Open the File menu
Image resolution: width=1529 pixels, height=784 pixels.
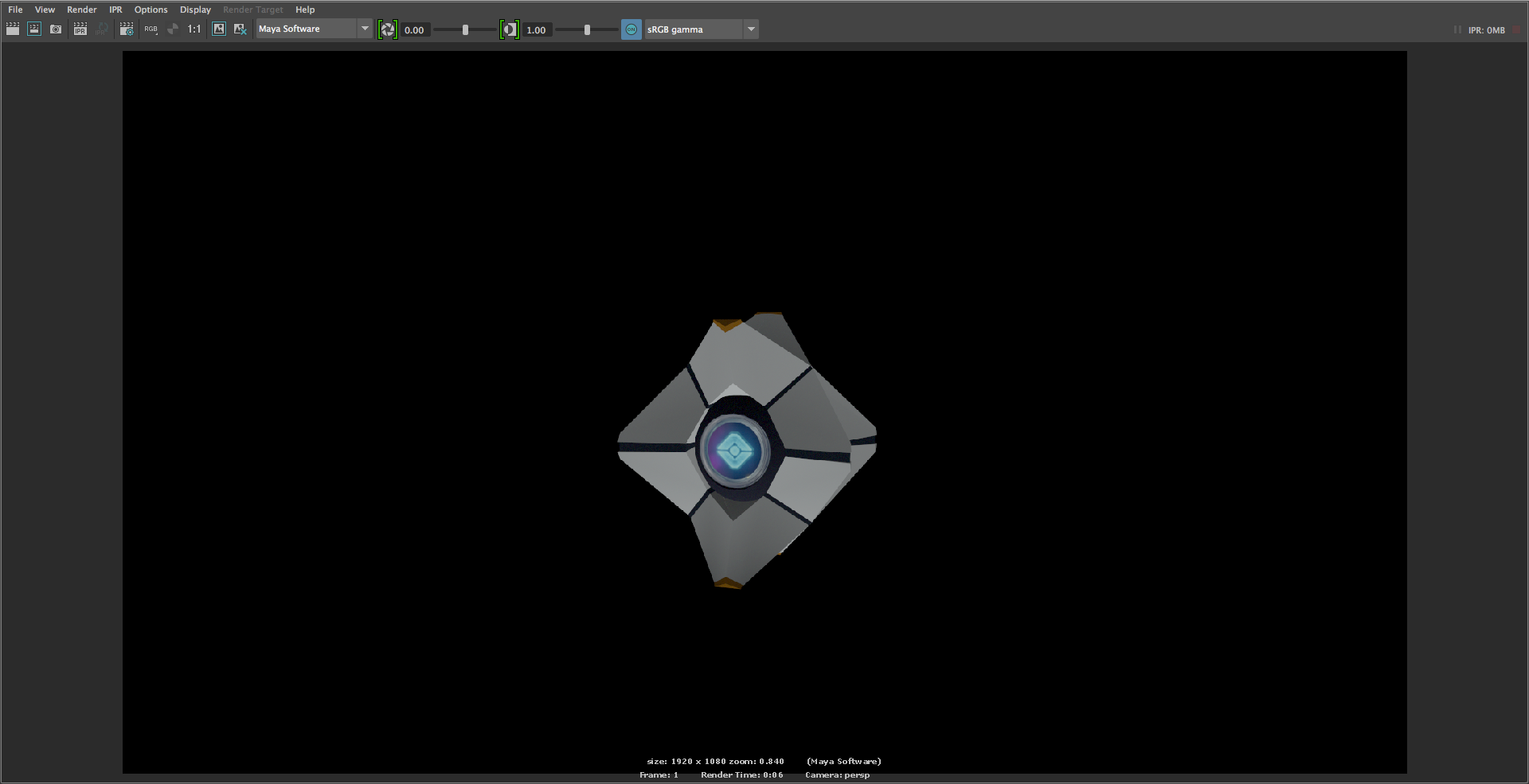(x=15, y=10)
